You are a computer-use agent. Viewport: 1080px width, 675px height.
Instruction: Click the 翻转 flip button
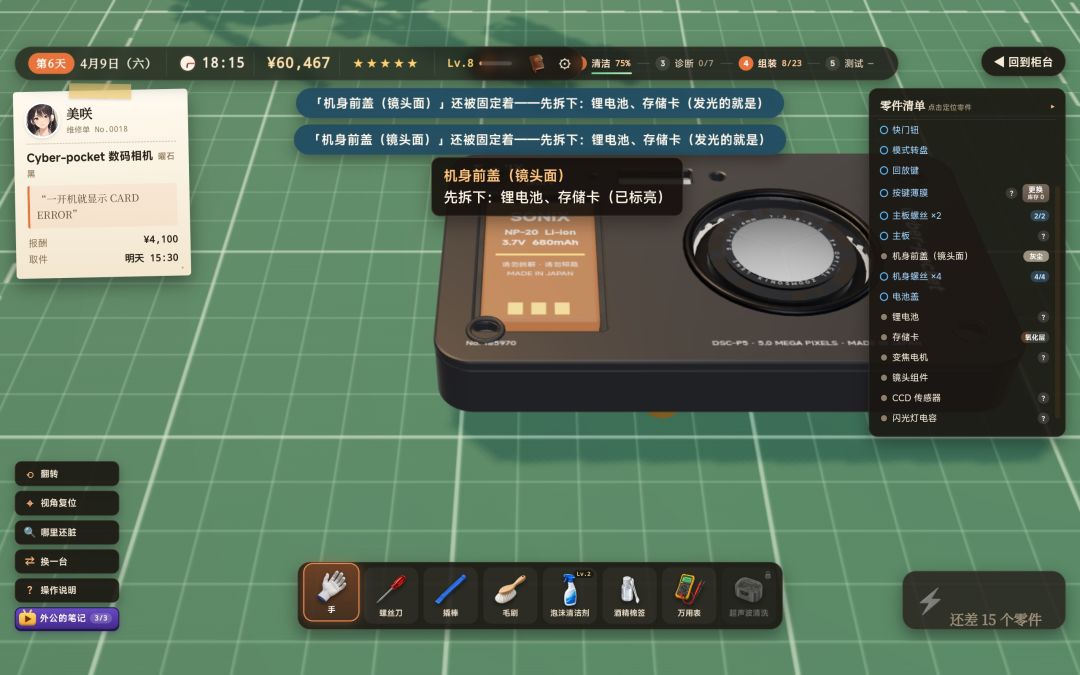tap(67, 474)
